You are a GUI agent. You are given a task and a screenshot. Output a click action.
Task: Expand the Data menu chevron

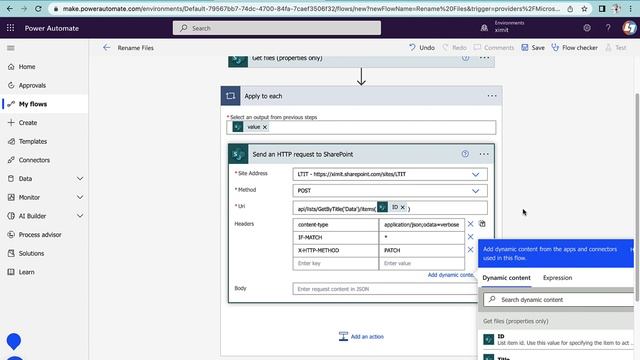[x=80, y=178]
